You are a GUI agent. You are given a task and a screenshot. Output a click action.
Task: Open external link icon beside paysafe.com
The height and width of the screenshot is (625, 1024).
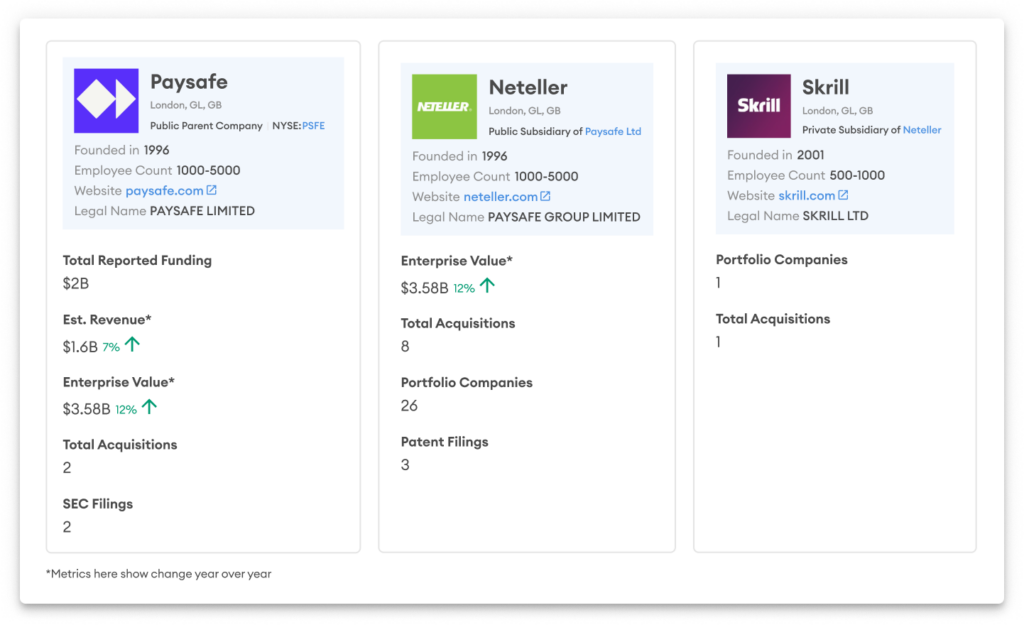pyautogui.click(x=212, y=190)
